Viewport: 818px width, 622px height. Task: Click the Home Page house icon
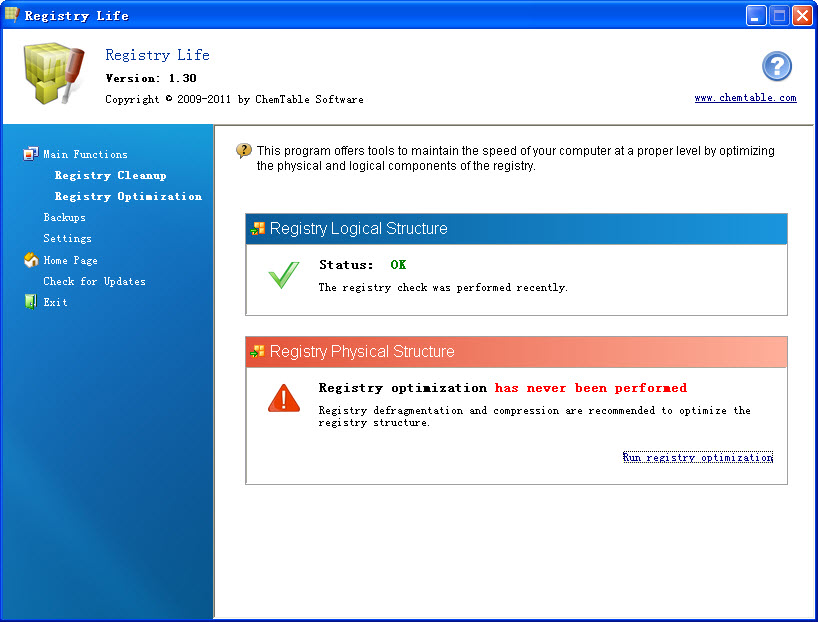pos(30,260)
